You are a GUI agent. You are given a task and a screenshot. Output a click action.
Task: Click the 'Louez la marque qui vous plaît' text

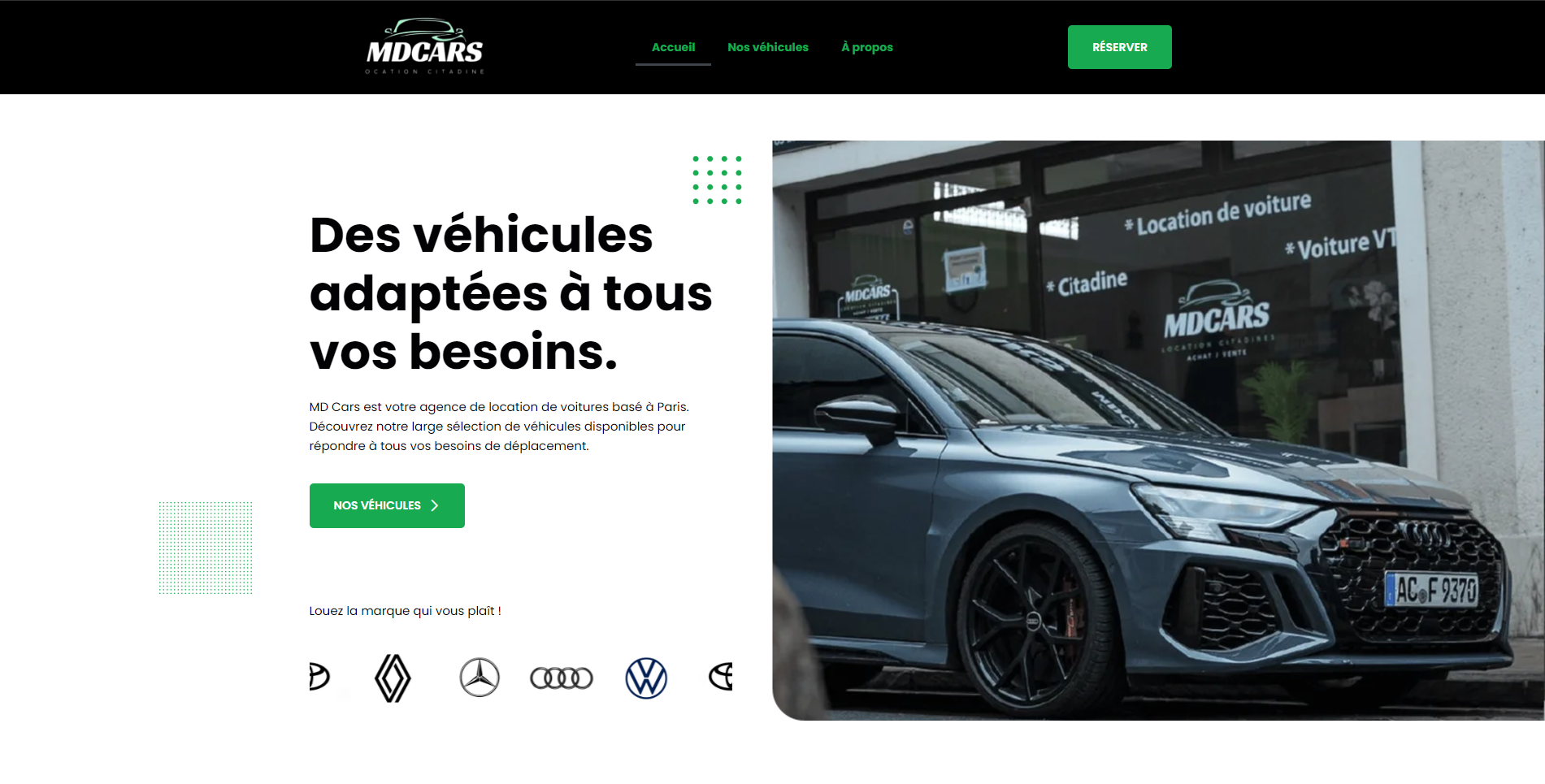(405, 611)
